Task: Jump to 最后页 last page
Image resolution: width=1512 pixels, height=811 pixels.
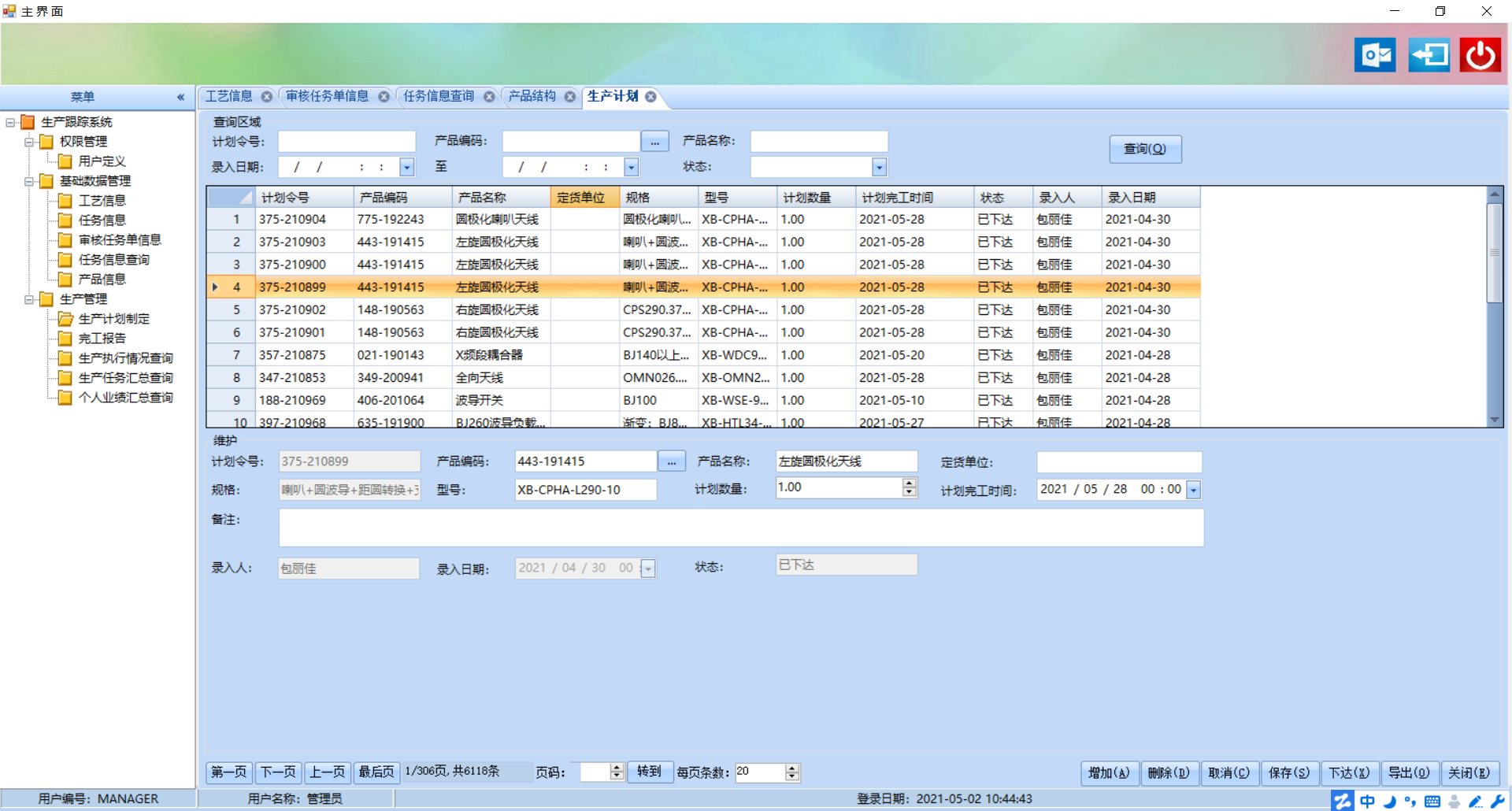Action: pyautogui.click(x=376, y=772)
